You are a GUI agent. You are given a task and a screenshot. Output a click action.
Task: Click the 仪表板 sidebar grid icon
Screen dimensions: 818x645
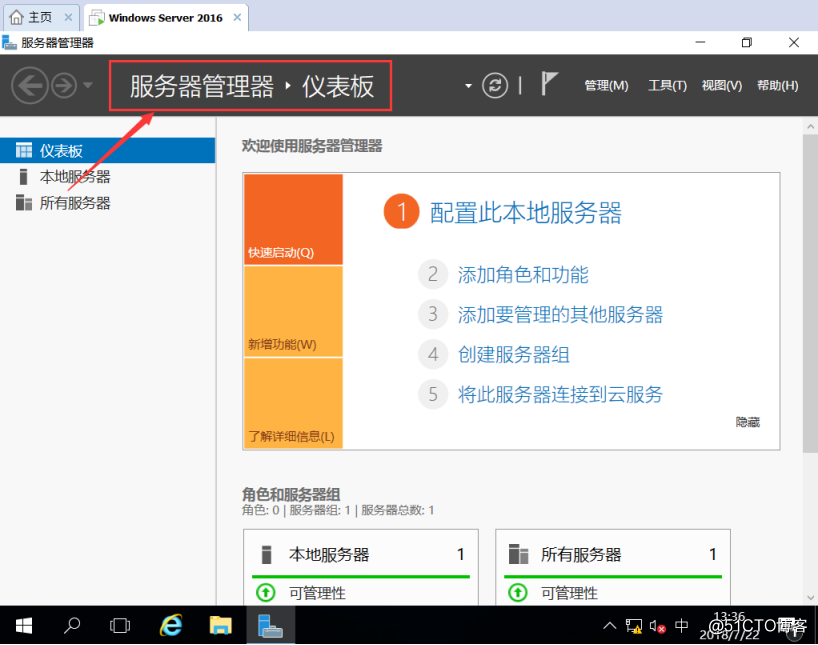coord(24,150)
